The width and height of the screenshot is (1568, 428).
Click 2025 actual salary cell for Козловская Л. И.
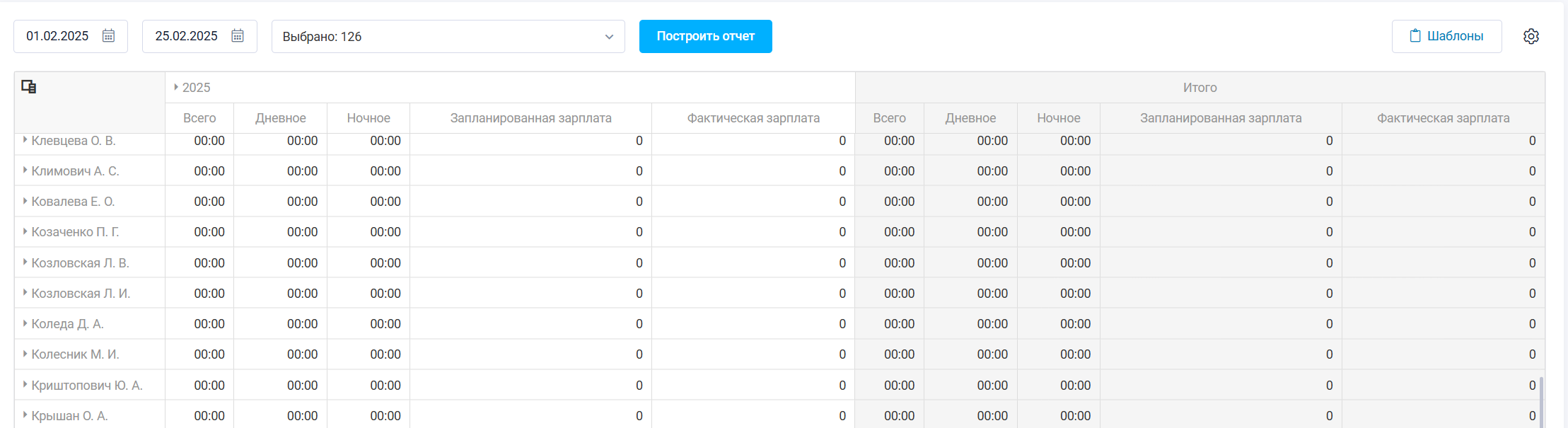click(754, 294)
